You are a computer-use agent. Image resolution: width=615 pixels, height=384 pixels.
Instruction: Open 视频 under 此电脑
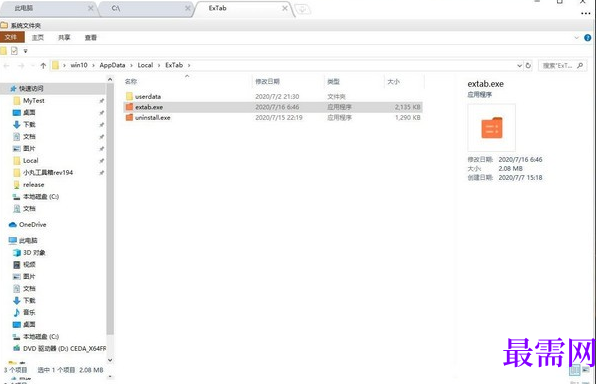[29, 265]
